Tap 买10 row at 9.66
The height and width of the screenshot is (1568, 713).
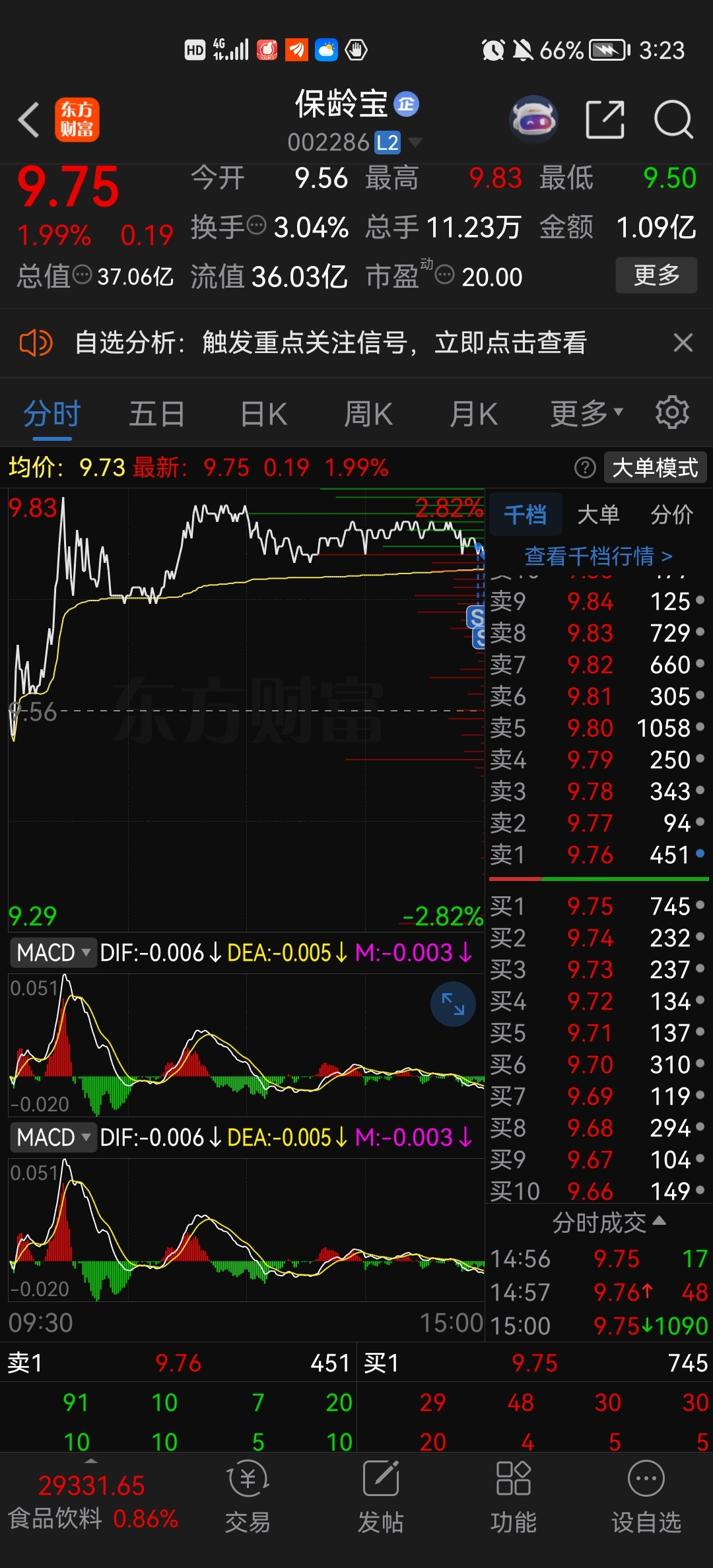point(597,1191)
